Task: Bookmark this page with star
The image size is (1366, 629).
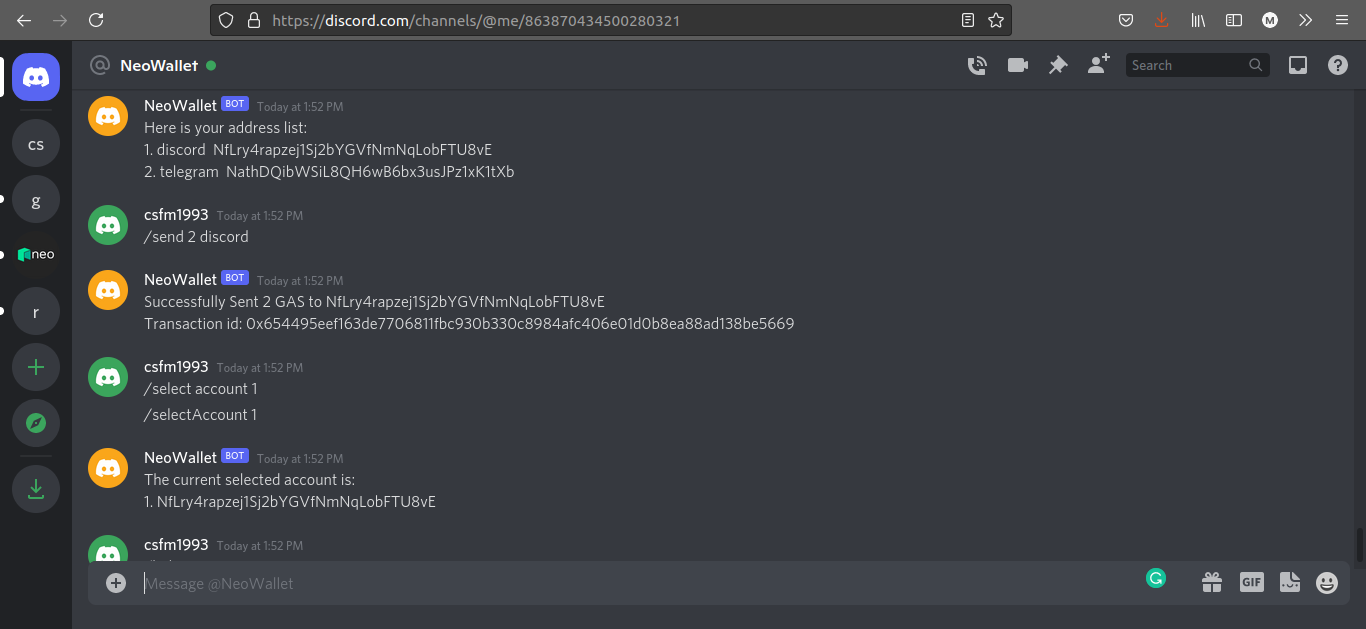Action: (x=995, y=20)
